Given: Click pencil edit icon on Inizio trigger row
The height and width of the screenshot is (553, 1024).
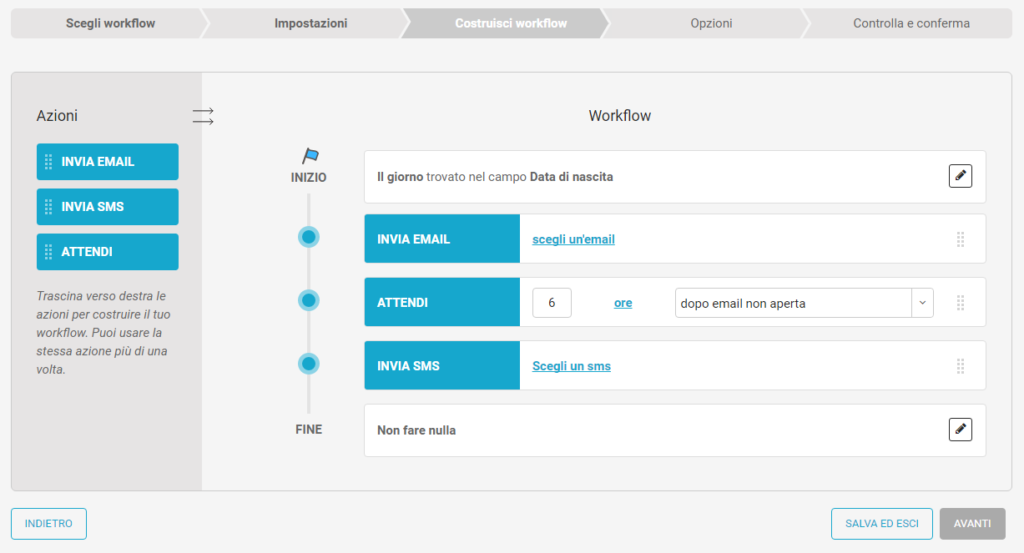Looking at the screenshot, I should click(x=960, y=176).
